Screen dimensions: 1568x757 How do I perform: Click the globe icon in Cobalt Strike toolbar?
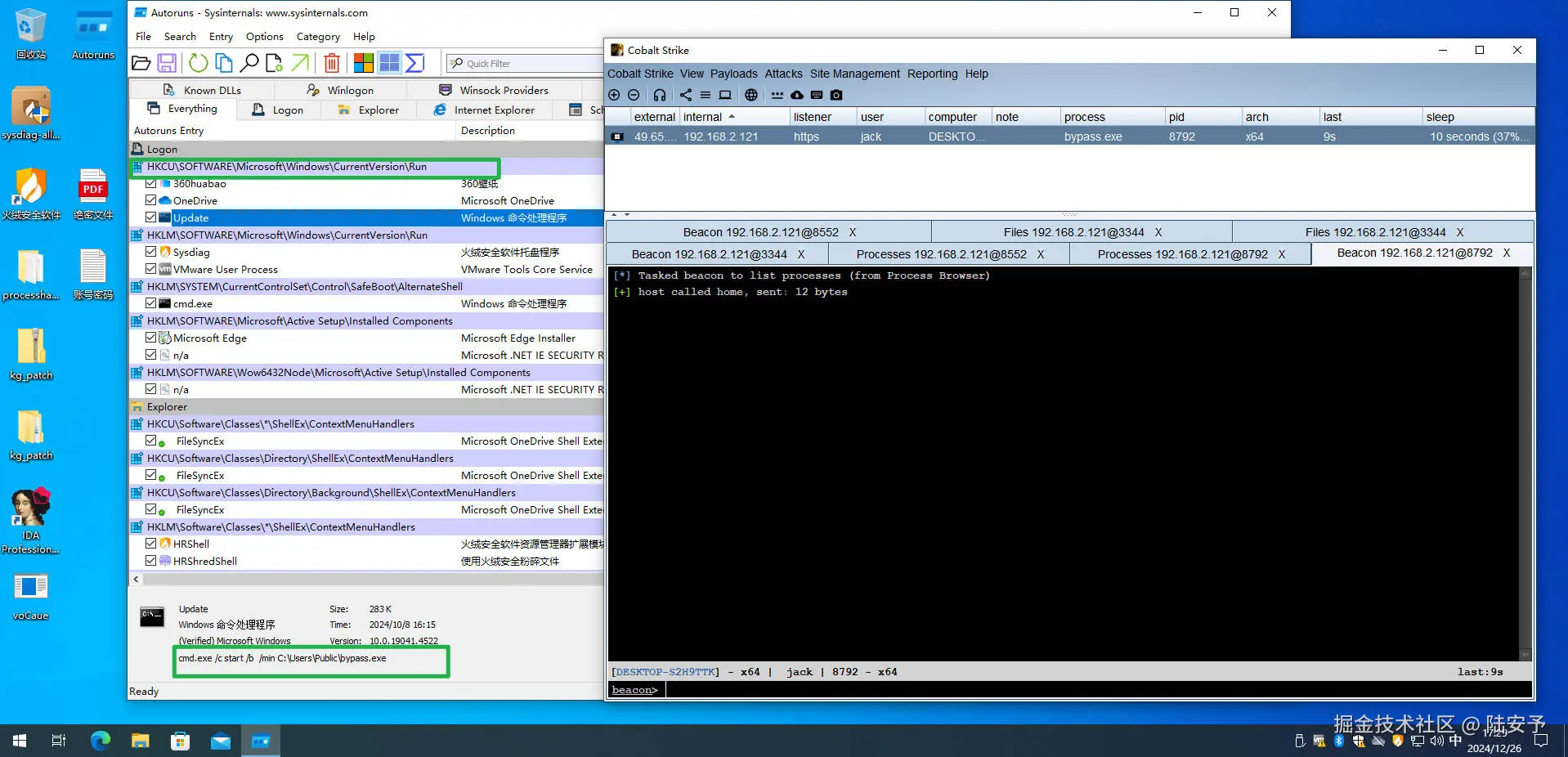pyautogui.click(x=751, y=95)
